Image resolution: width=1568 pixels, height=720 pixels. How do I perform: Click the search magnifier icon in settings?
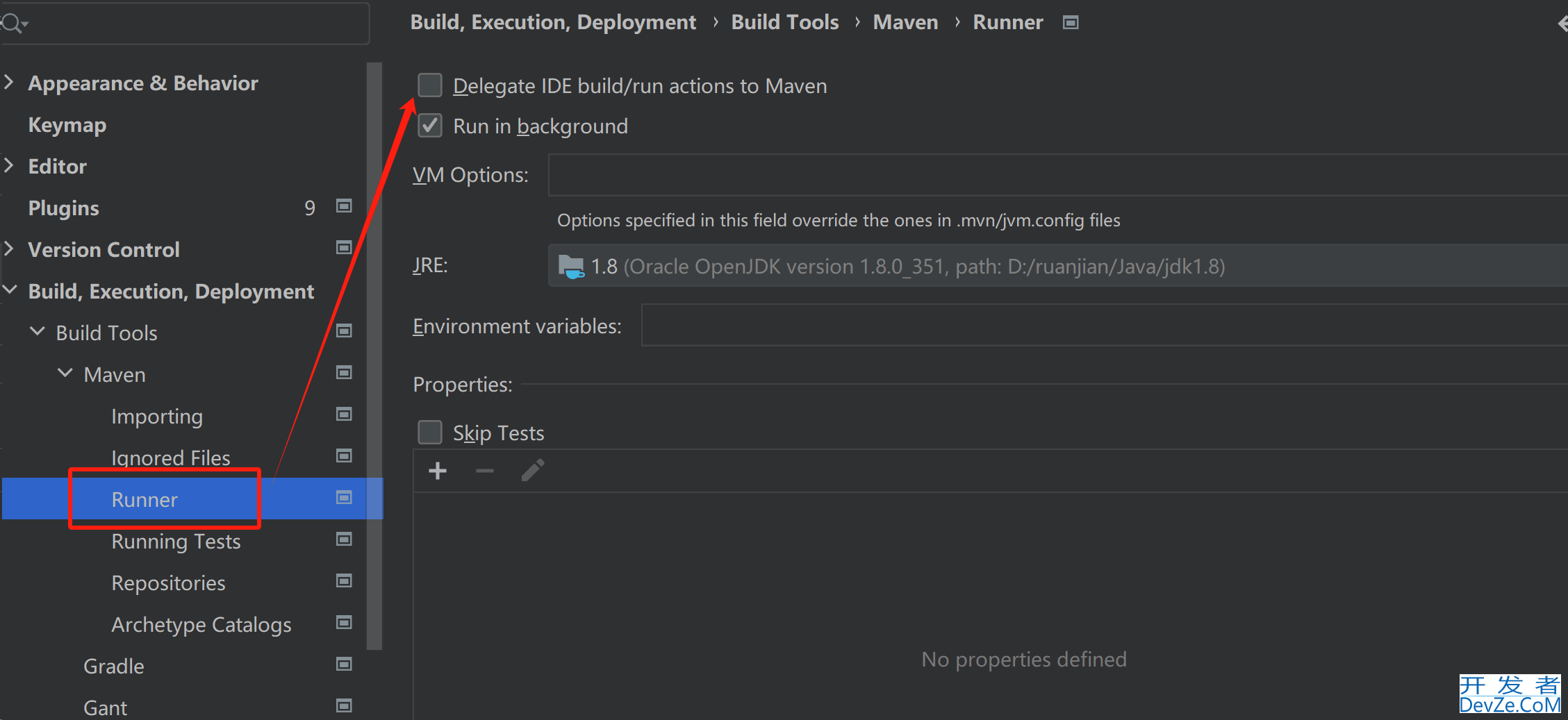click(13, 24)
